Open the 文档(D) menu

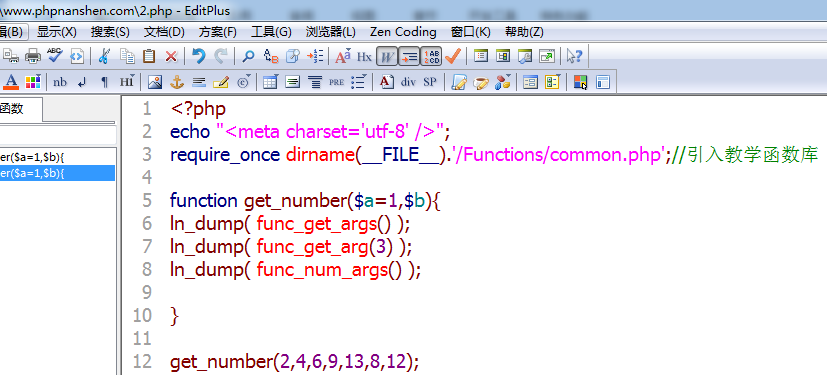click(x=164, y=32)
